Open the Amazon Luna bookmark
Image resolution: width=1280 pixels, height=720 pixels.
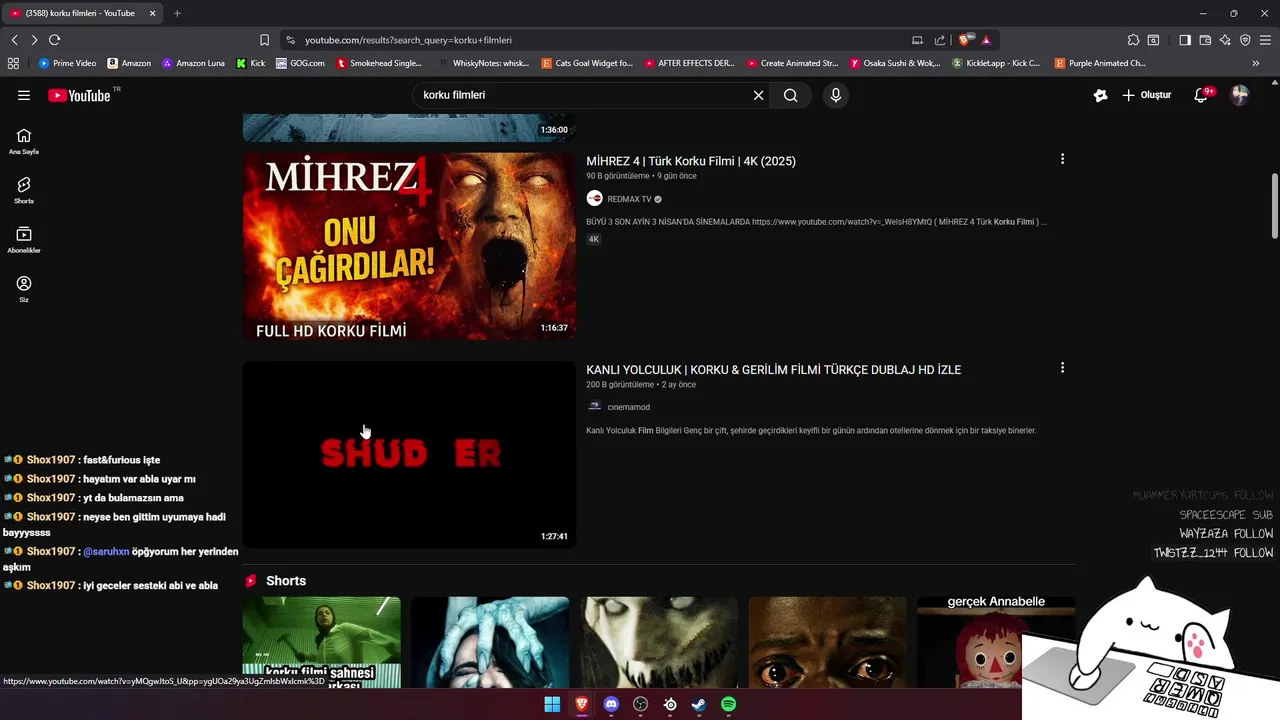coord(194,63)
